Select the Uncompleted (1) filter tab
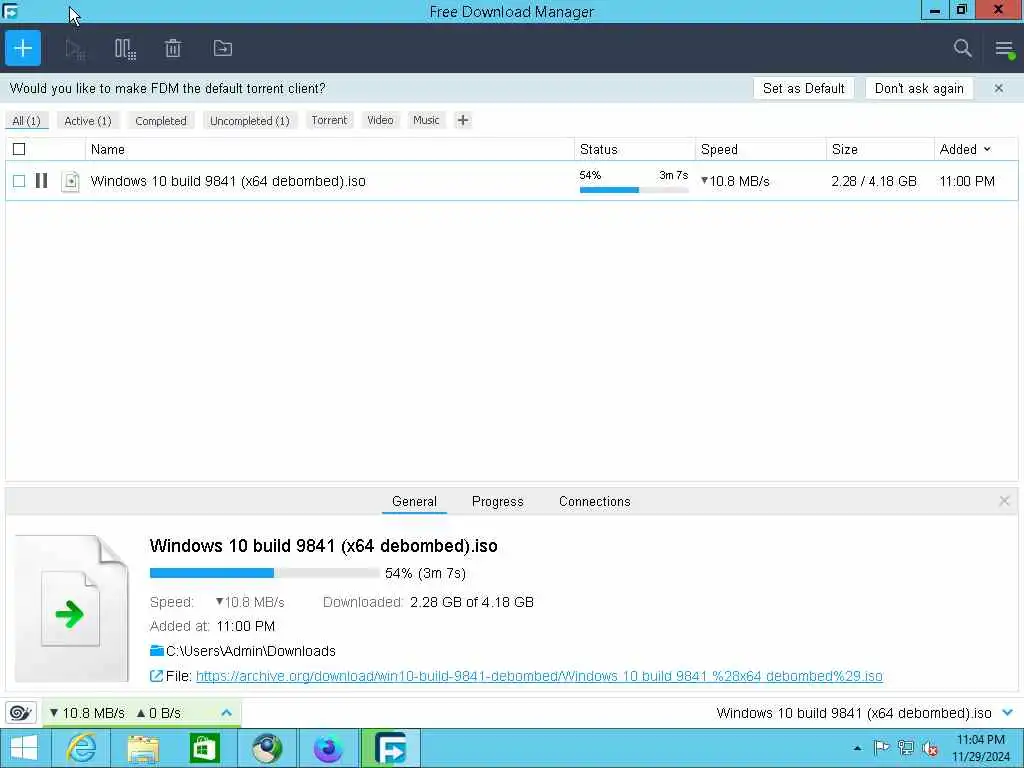Viewport: 1024px width, 768px height. [249, 121]
